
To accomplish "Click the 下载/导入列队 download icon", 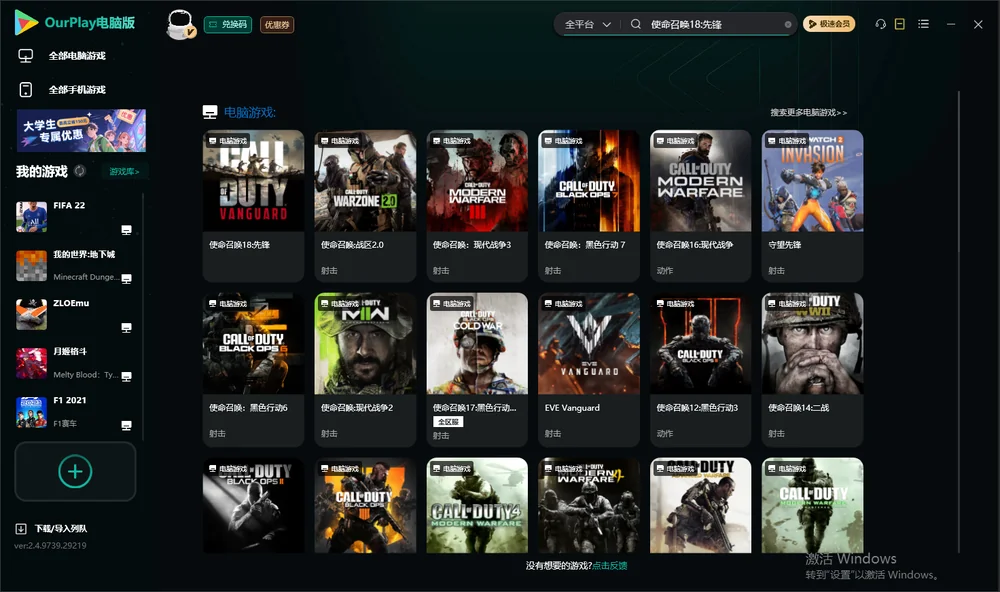I will click(21, 528).
